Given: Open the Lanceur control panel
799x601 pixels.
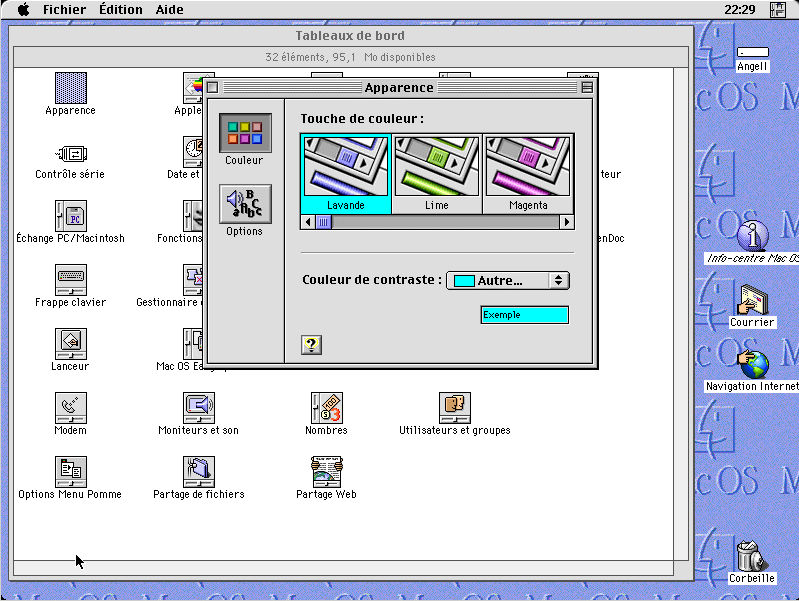Looking at the screenshot, I should (x=70, y=344).
